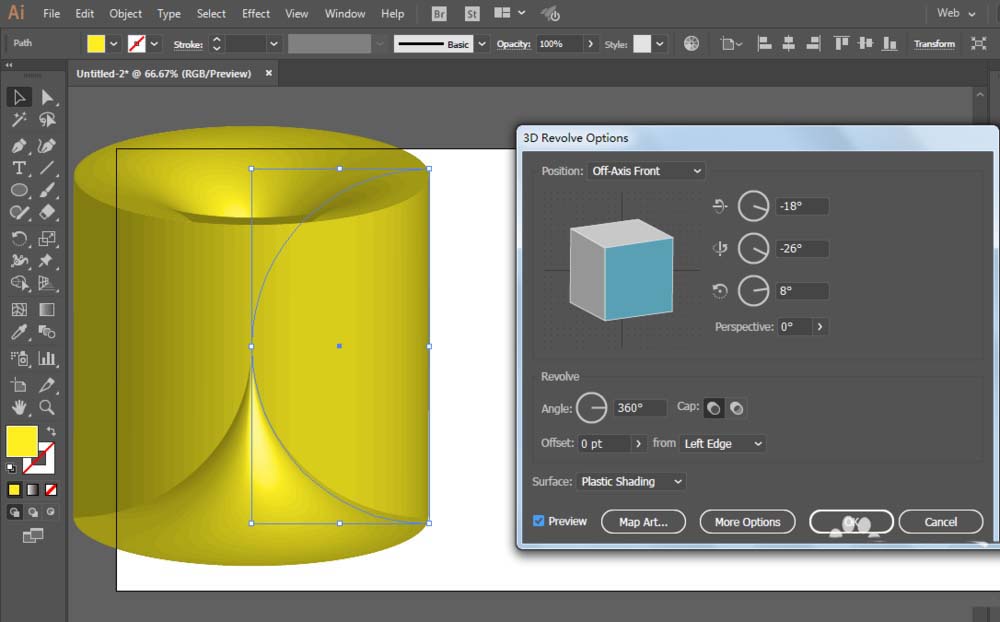Toggle the Preview checkbox
Viewport: 1000px width, 622px height.
click(539, 521)
